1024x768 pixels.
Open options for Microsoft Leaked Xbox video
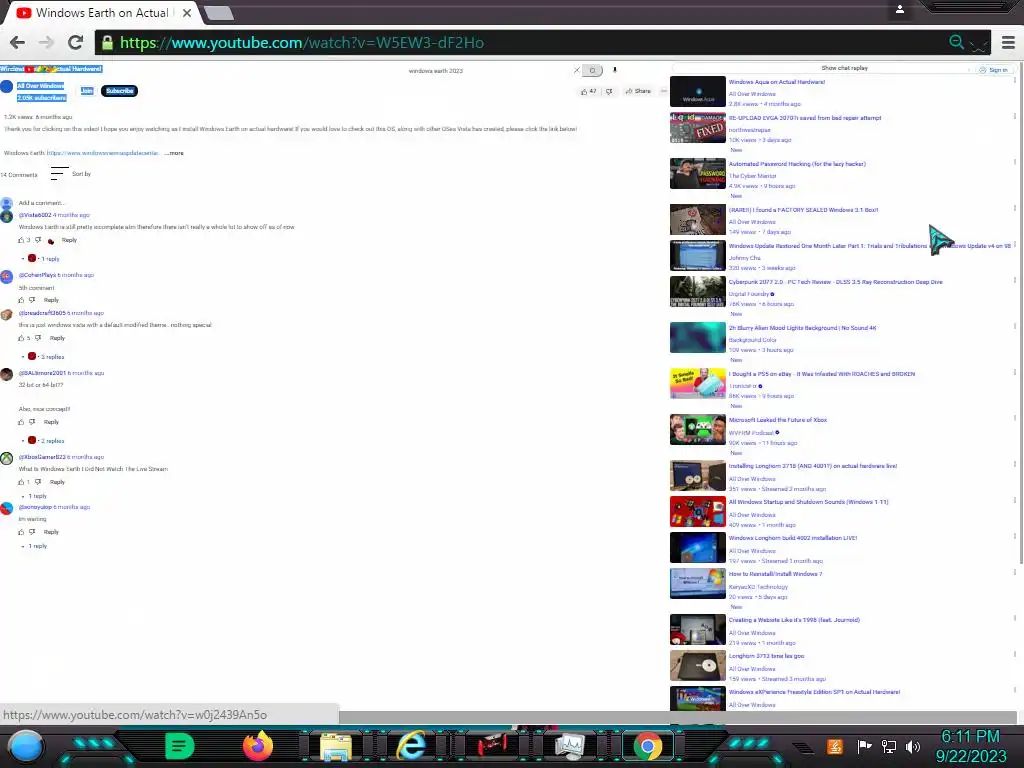[x=1014, y=418]
